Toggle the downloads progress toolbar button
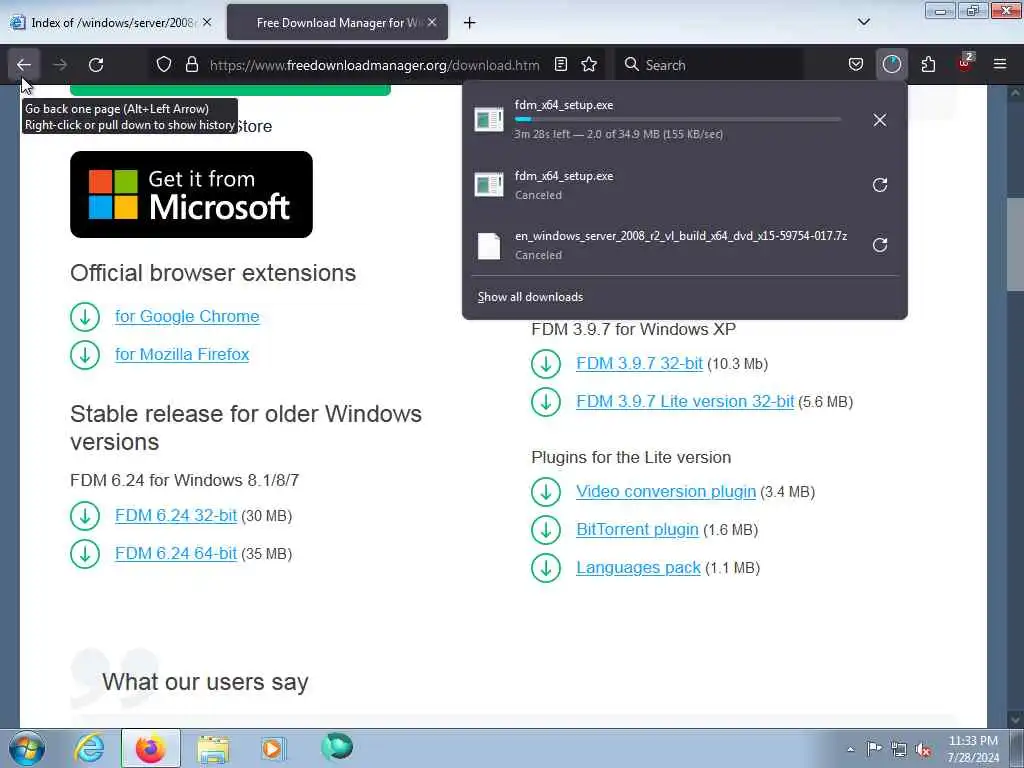The image size is (1024, 768). pos(891,65)
